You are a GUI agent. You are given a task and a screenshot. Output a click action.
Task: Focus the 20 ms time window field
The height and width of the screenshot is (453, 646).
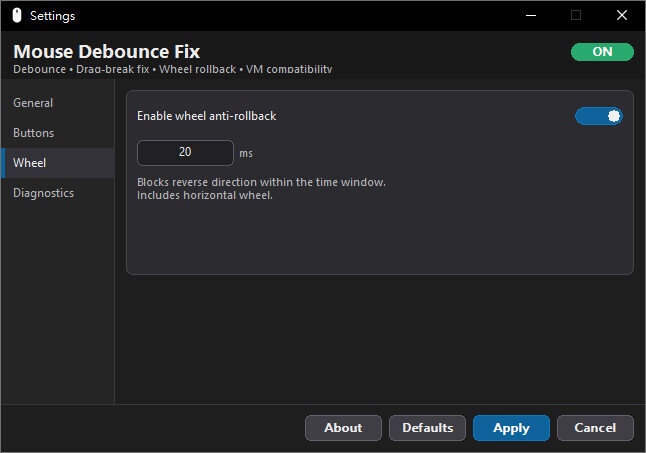[x=185, y=153]
